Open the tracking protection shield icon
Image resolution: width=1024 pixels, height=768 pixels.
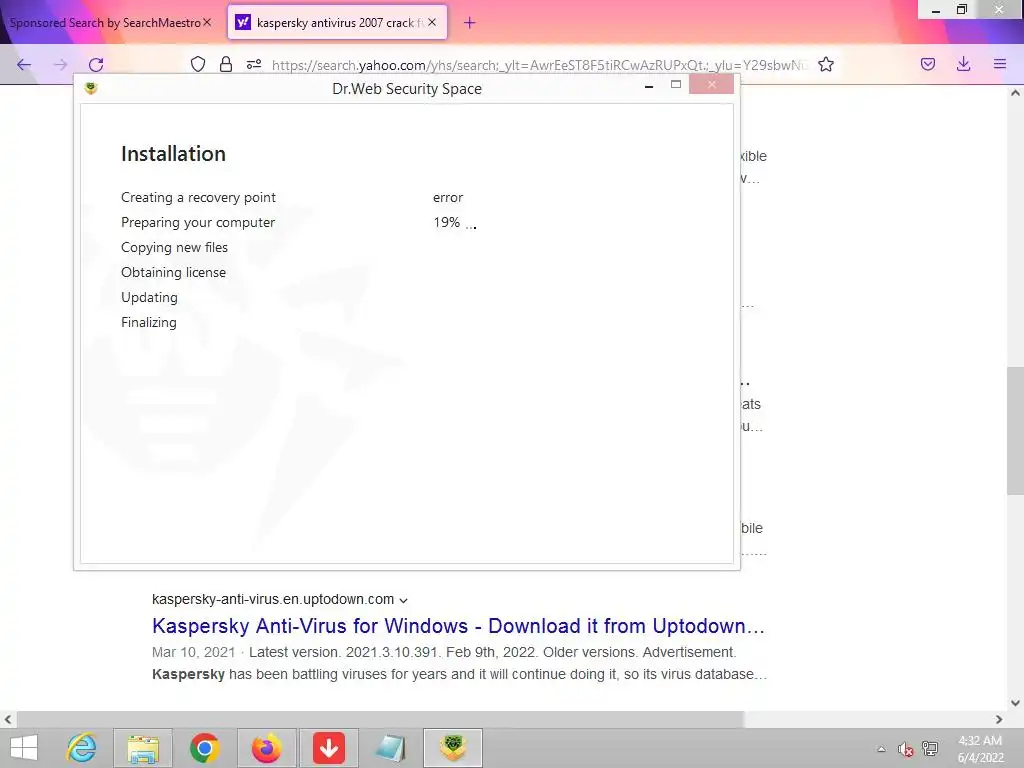(198, 64)
